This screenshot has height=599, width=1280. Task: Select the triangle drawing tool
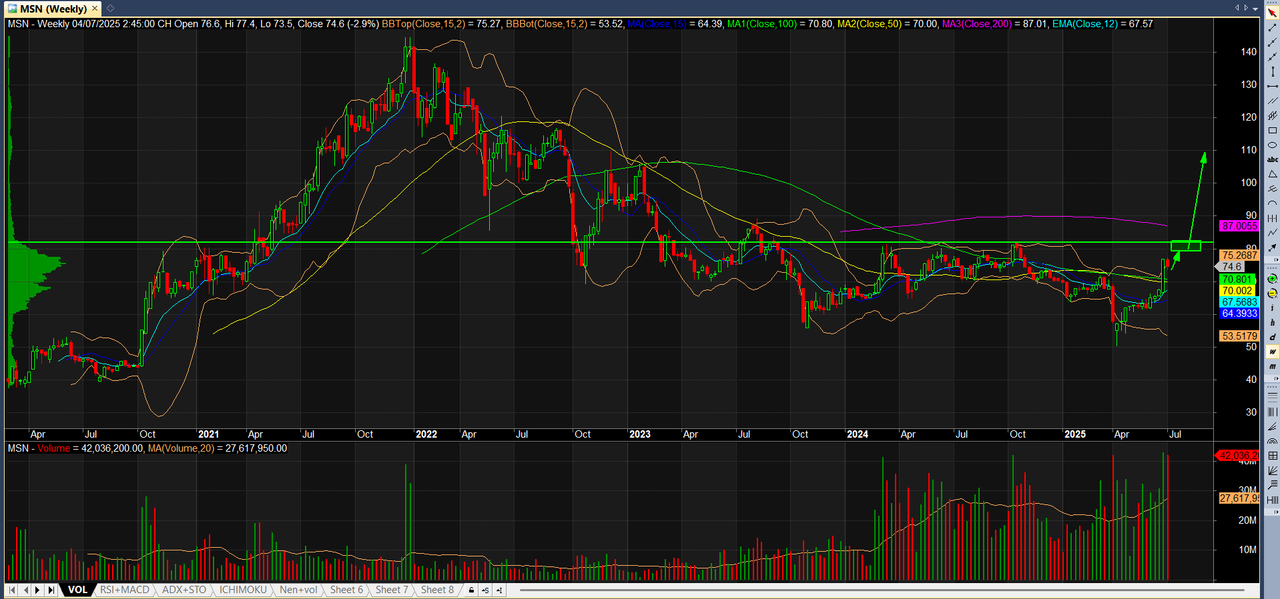click(x=1272, y=174)
